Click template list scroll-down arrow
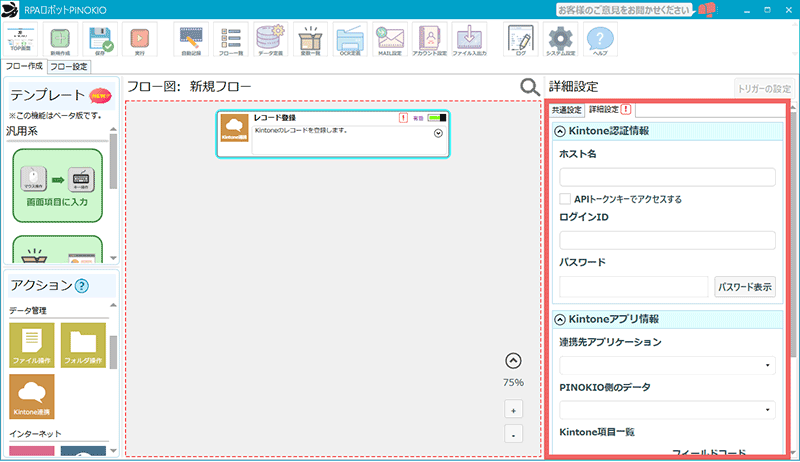This screenshot has width=800, height=462. pyautogui.click(x=113, y=258)
